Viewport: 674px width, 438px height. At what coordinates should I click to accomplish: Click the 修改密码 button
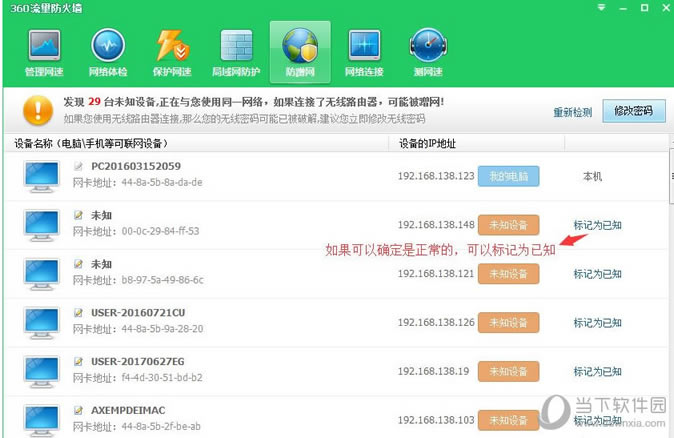[x=634, y=111]
